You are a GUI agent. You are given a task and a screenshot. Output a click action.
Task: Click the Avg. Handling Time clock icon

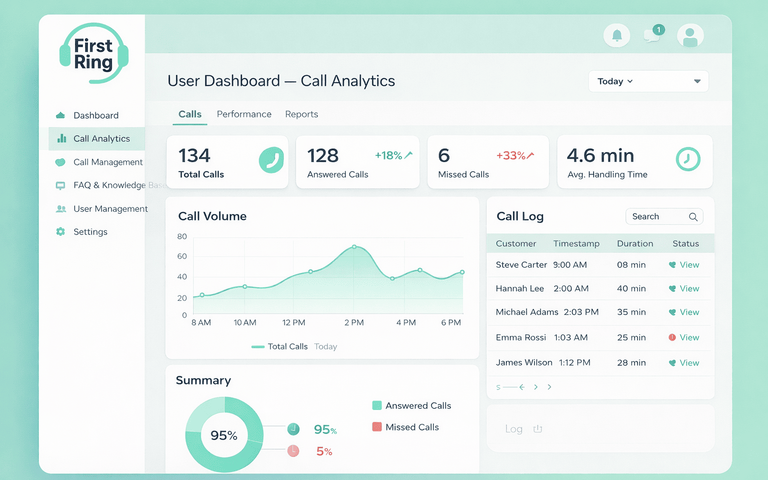coord(687,159)
